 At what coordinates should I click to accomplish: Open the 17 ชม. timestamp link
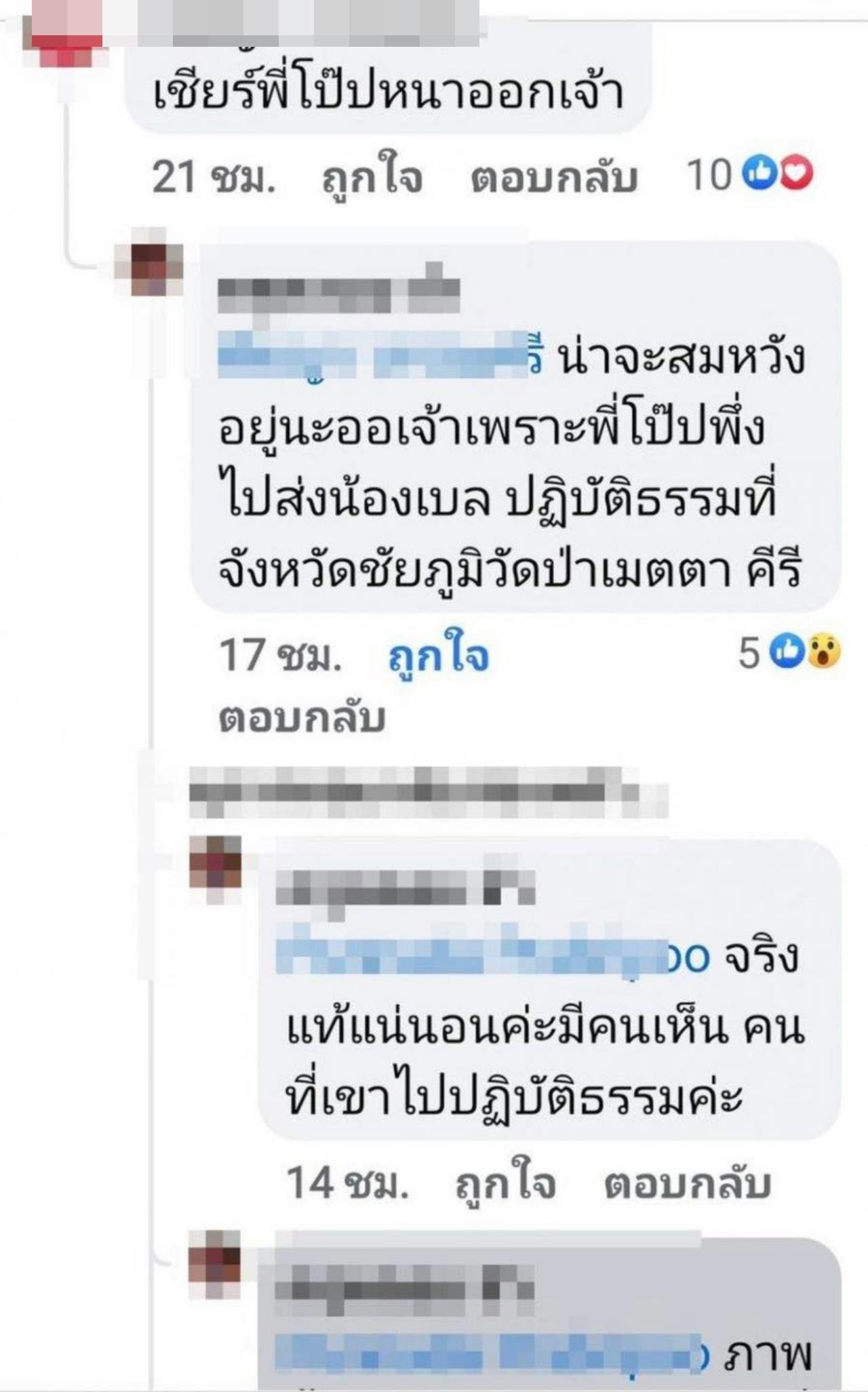[280, 655]
